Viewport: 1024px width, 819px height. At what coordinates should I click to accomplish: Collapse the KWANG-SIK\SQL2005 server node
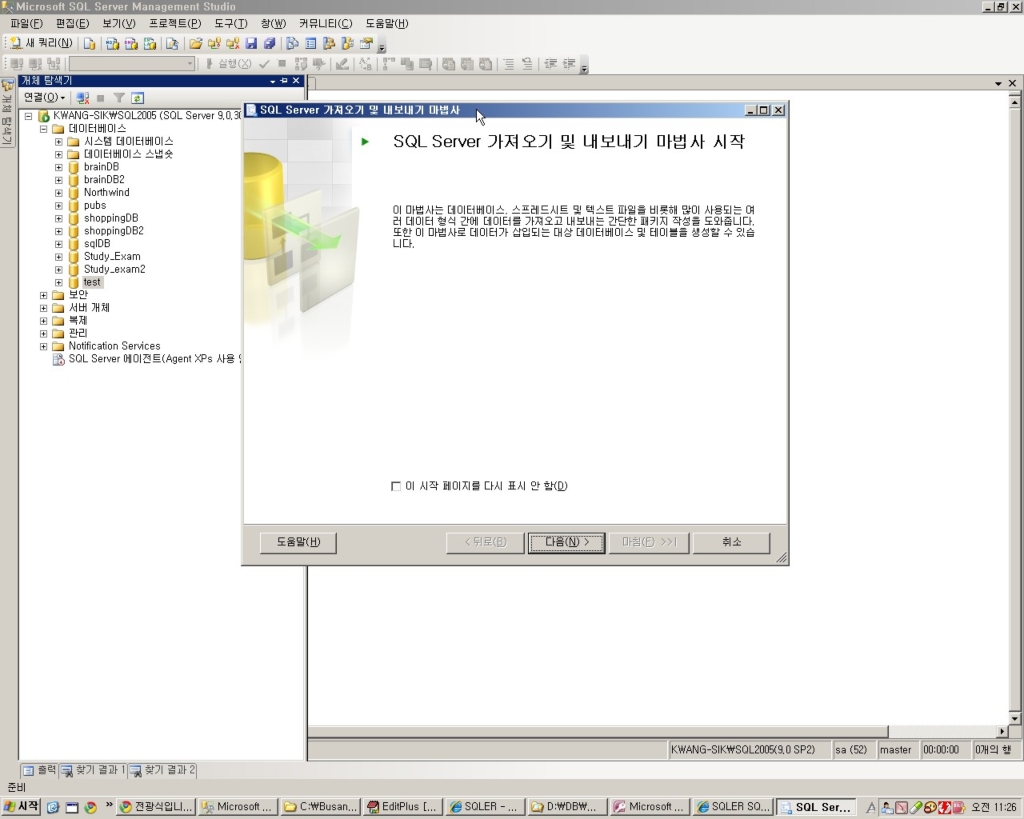pos(28,116)
